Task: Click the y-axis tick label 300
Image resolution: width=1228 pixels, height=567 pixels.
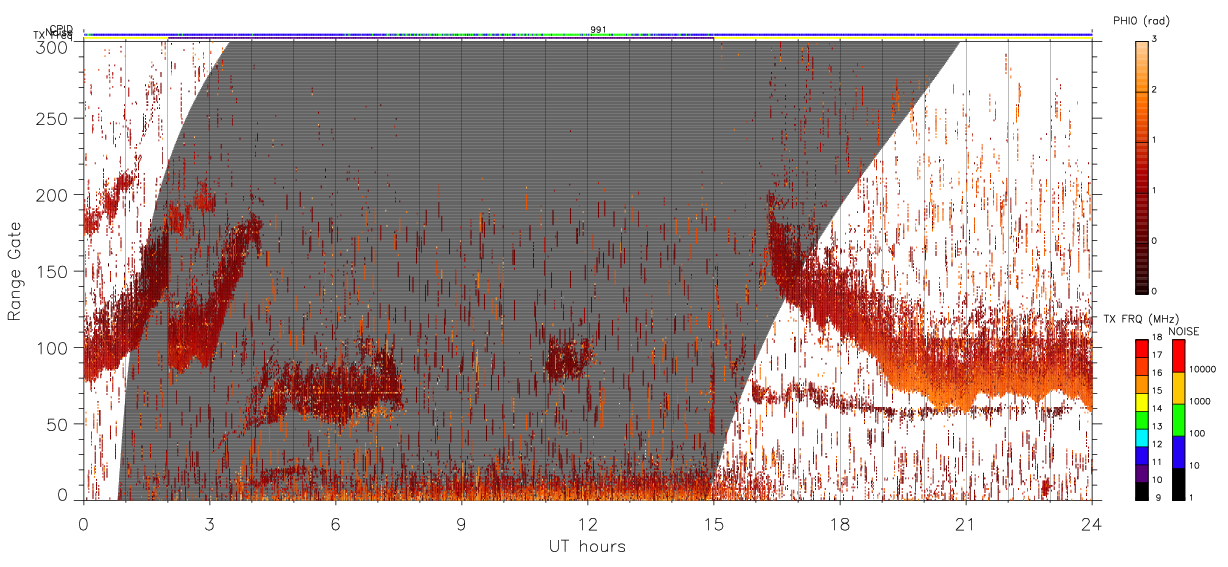Action: [x=53, y=46]
